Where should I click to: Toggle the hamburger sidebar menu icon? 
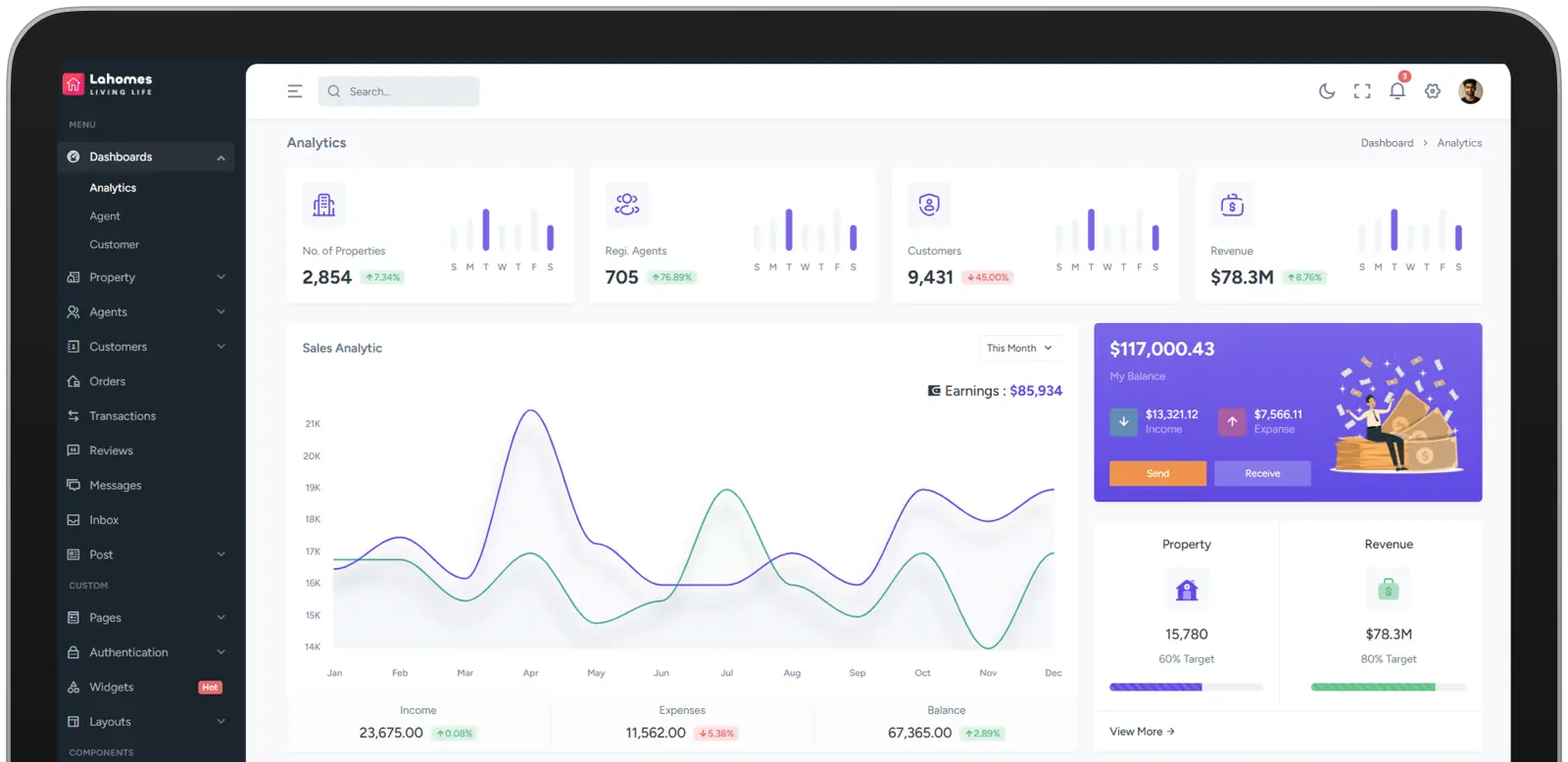pyautogui.click(x=295, y=91)
